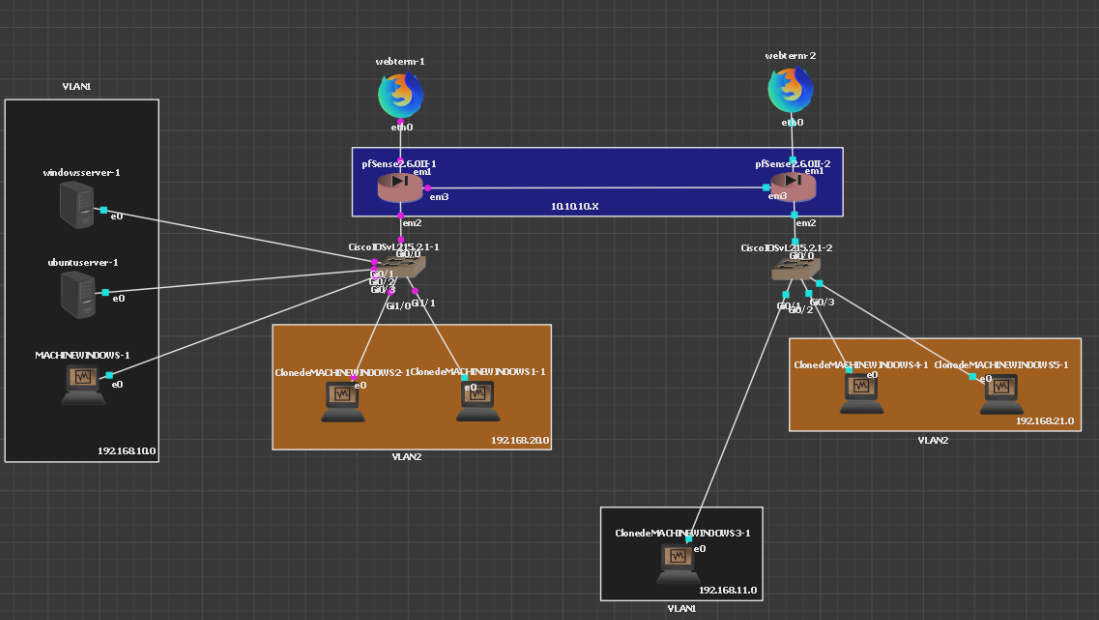Select the ClonedeMACHINEWINDOWS3-1 computer icon
Viewport: 1099px width, 620px height.
679,562
